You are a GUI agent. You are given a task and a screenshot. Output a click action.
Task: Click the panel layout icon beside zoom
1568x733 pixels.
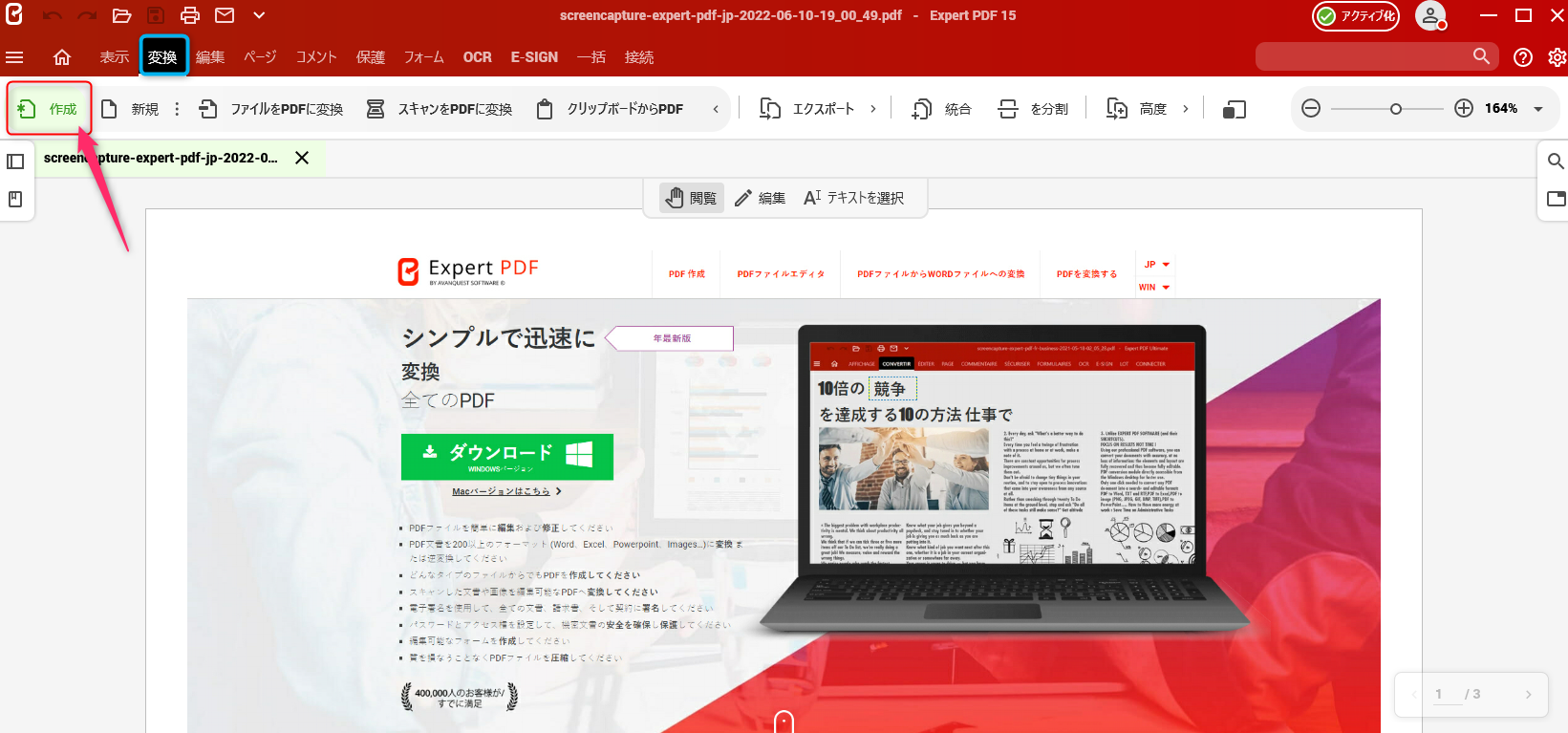[1235, 110]
